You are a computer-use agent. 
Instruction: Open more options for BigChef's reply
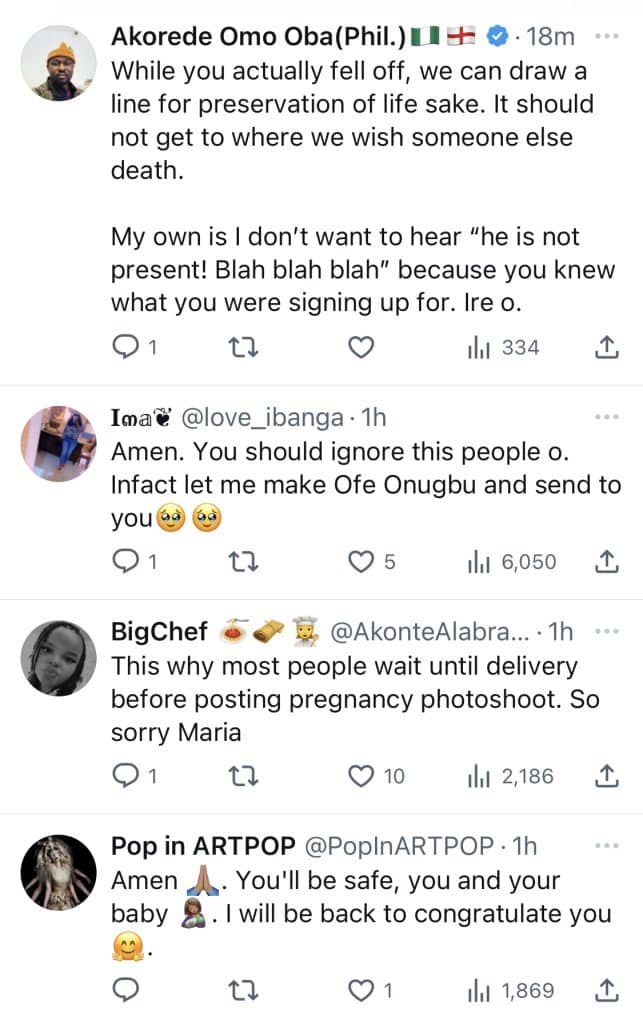(x=609, y=630)
